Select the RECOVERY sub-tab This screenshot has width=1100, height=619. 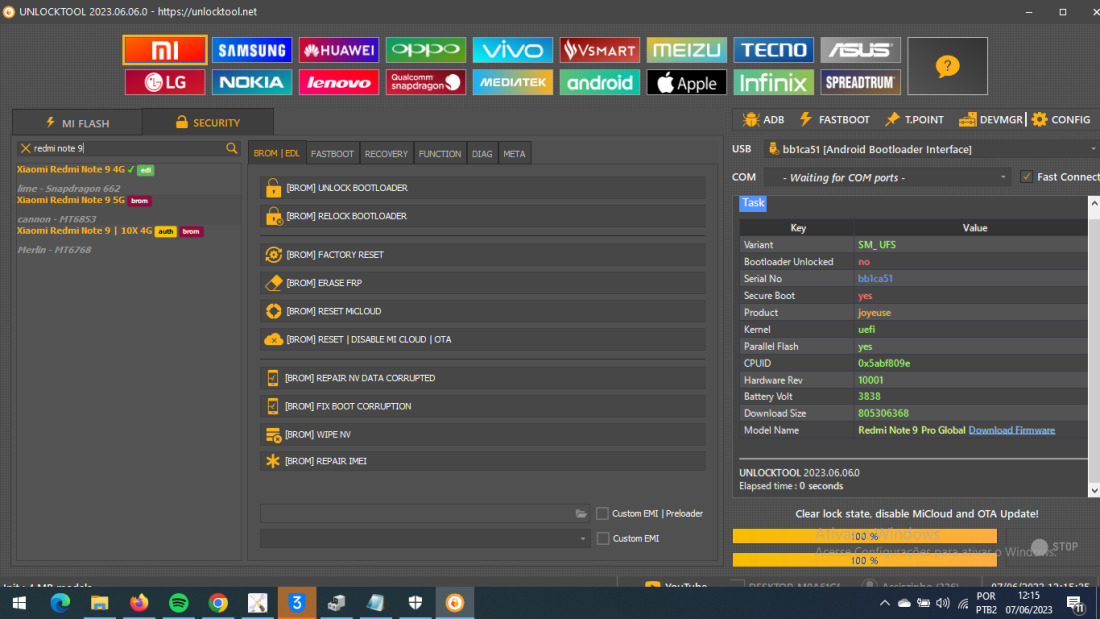(x=386, y=154)
